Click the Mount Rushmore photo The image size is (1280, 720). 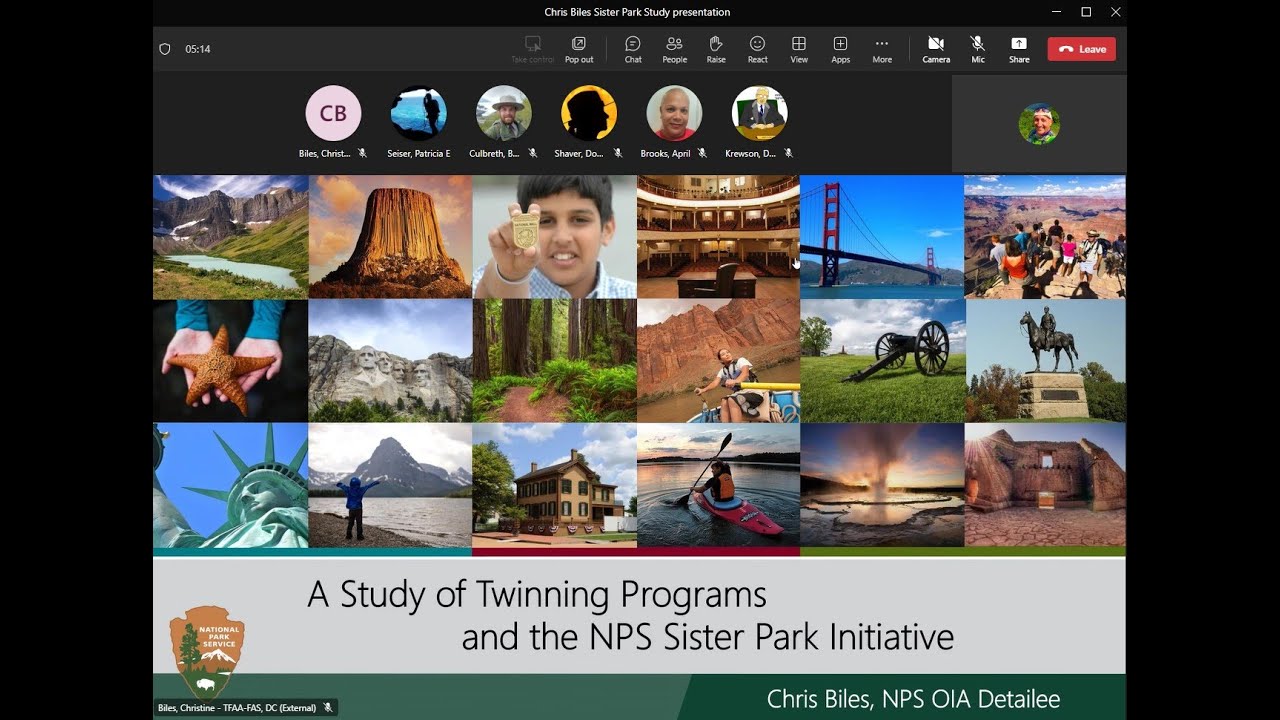[x=390, y=361]
